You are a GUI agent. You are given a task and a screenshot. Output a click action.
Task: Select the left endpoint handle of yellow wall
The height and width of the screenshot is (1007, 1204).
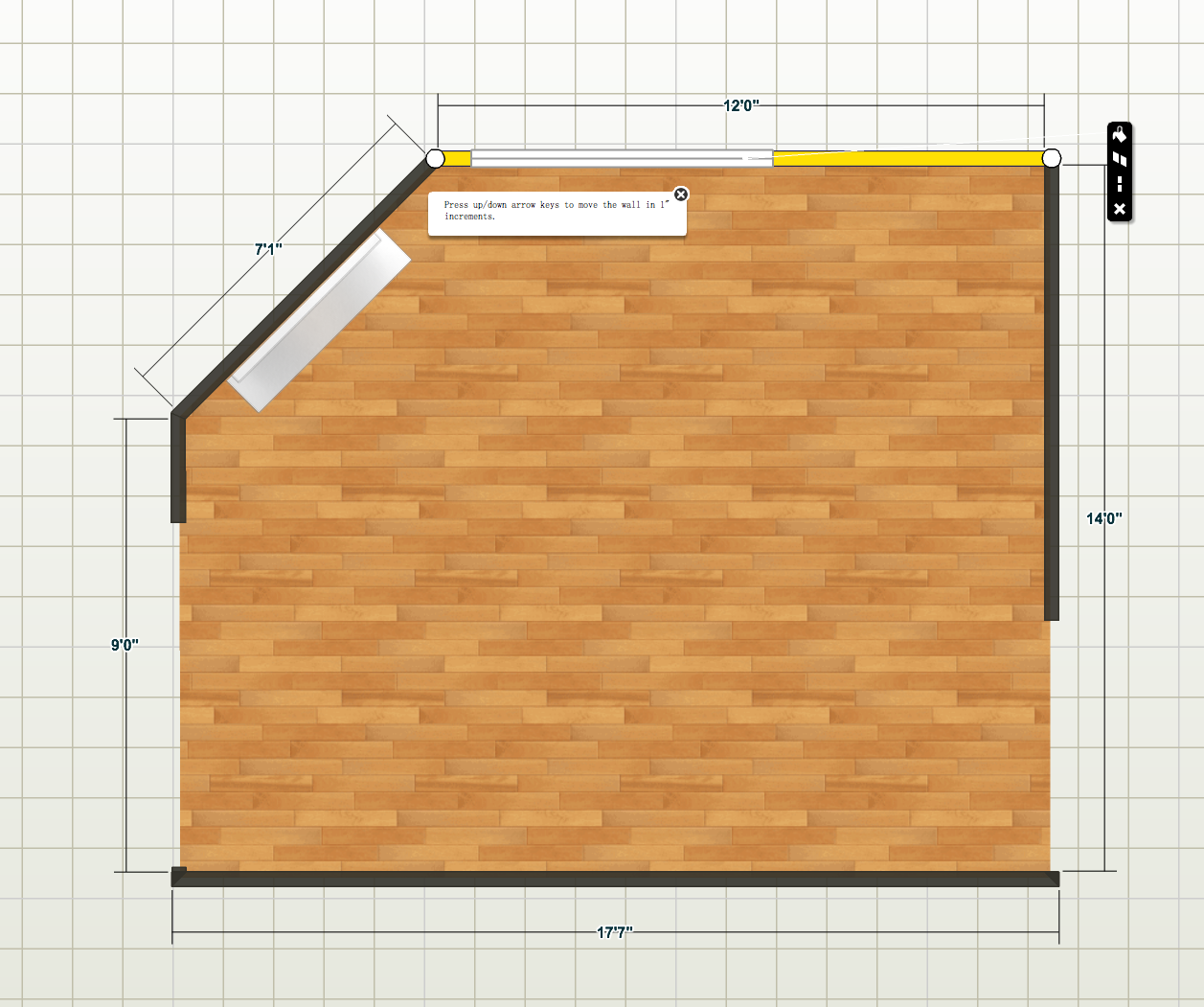pyautogui.click(x=435, y=158)
